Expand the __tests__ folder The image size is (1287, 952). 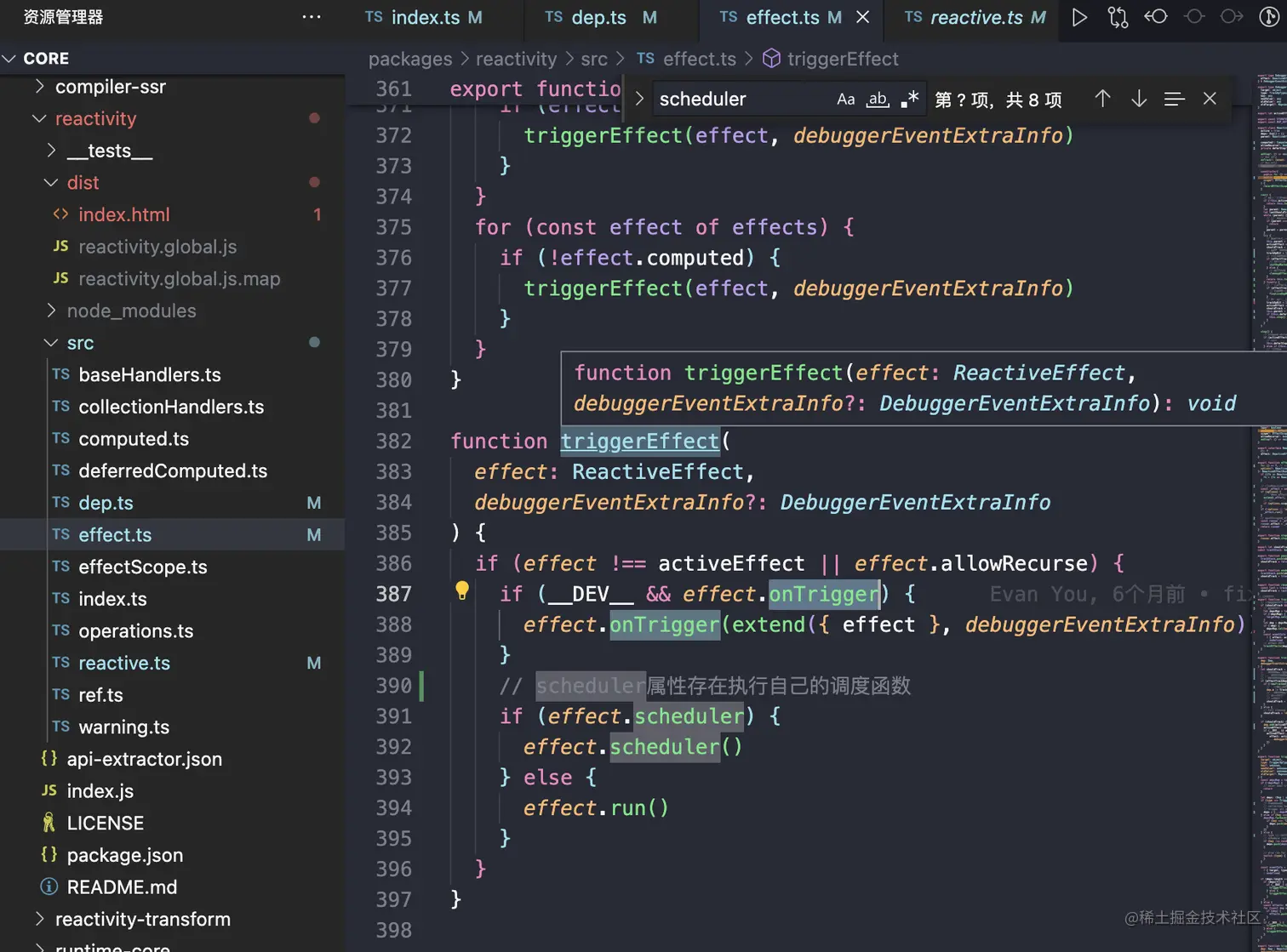(51, 151)
